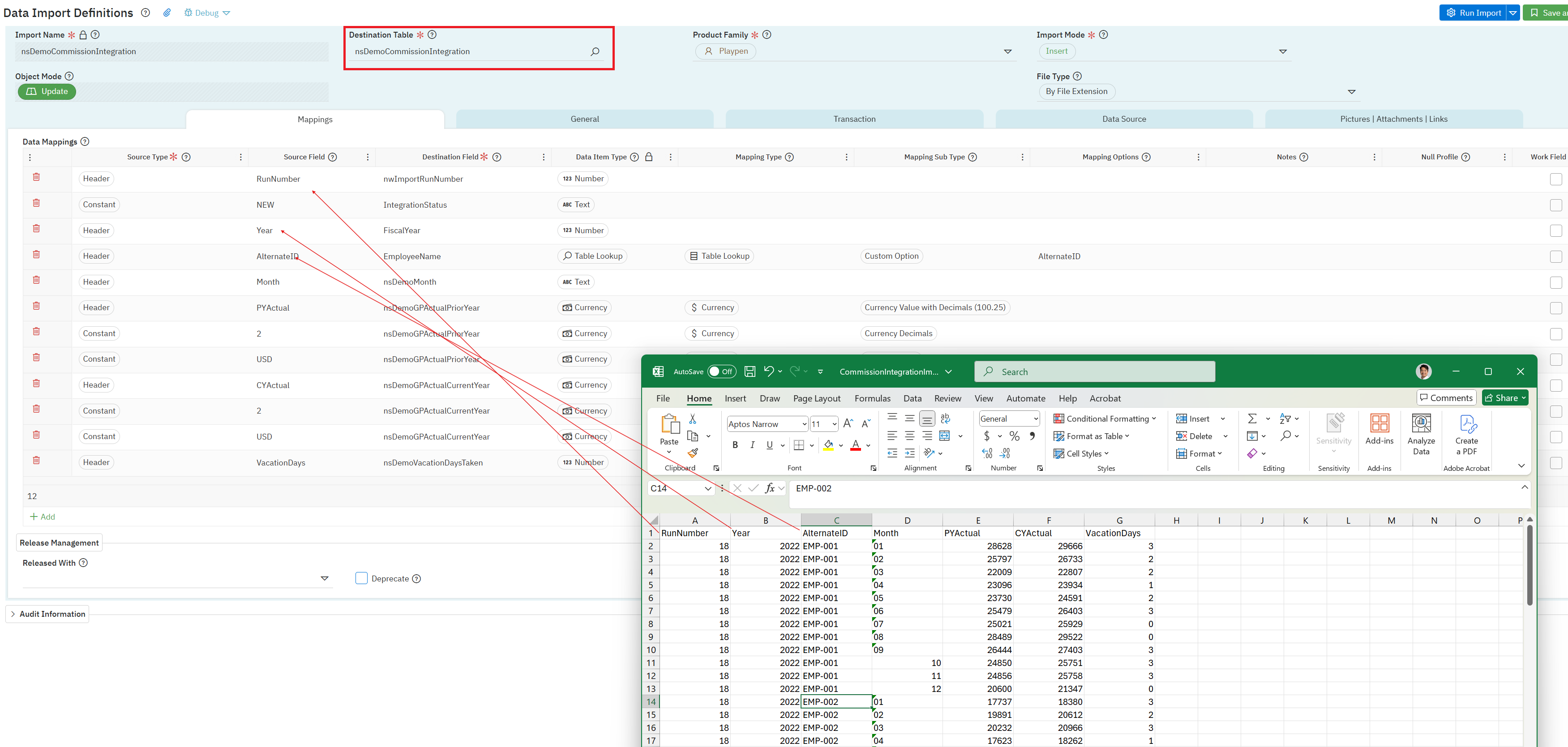Check Work Field box for RunNumber row

[1556, 179]
